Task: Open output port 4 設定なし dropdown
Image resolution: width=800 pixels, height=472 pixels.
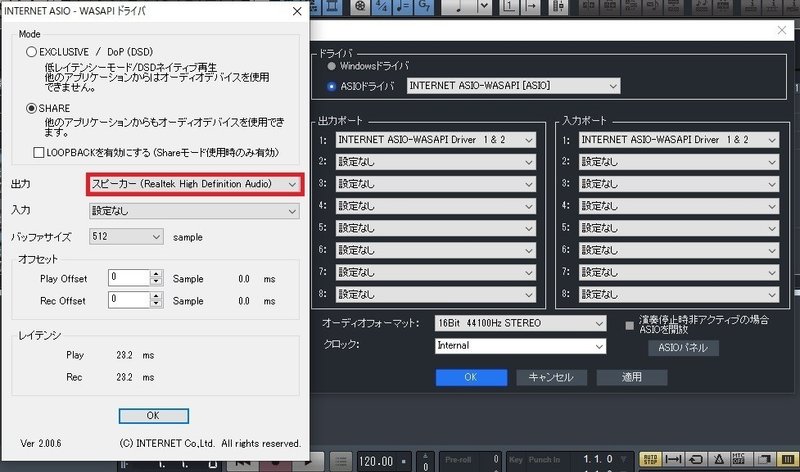Action: point(436,206)
